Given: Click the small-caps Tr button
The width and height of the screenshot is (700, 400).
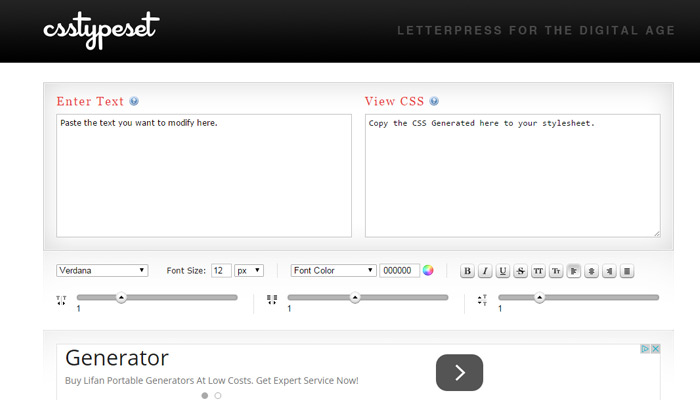Looking at the screenshot, I should click(x=556, y=271).
